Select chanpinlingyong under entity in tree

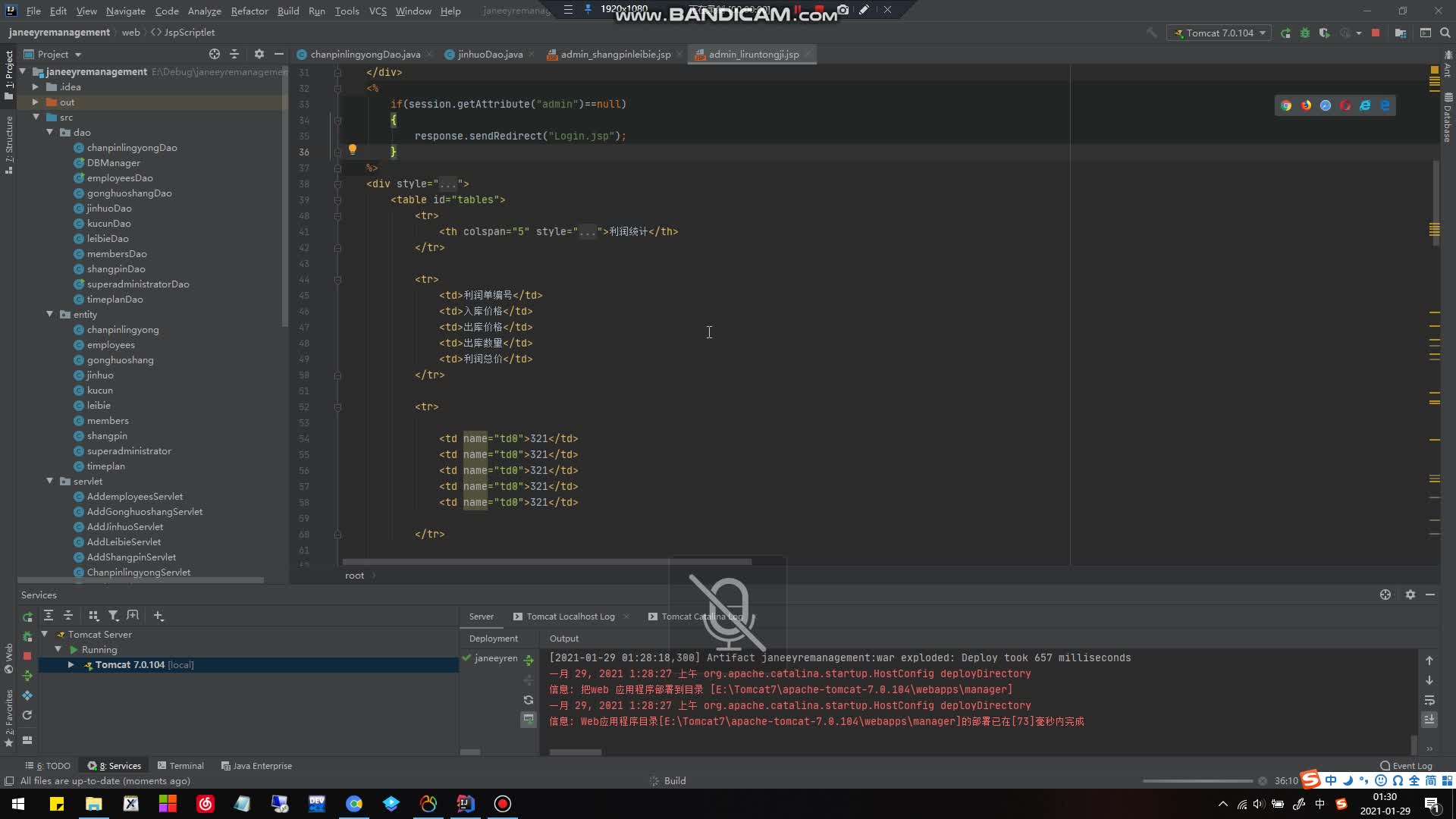[123, 329]
